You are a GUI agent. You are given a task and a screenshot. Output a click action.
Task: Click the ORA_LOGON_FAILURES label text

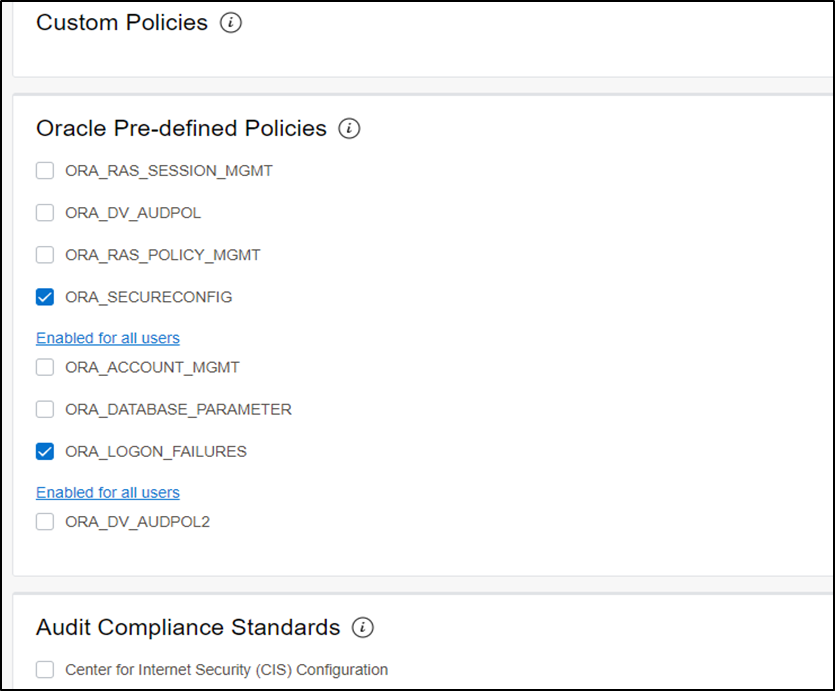tap(156, 451)
